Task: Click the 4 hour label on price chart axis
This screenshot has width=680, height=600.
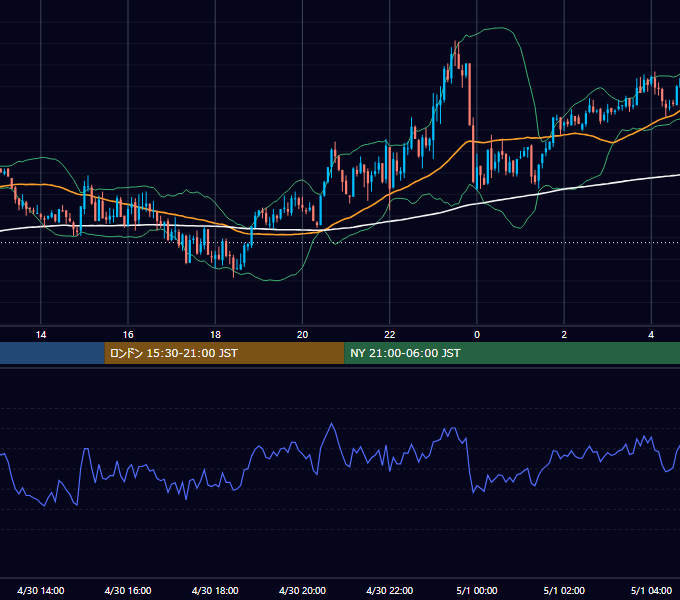Action: (651, 335)
